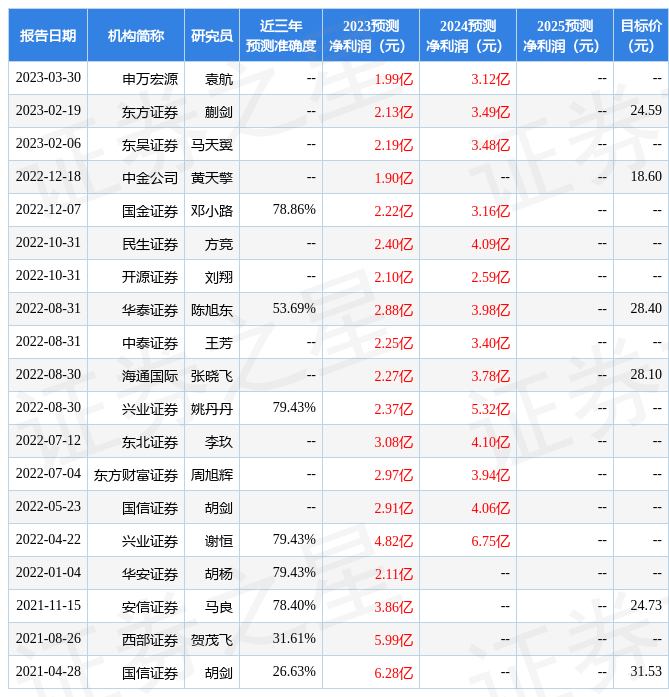Select institution 安信证券
669x697 pixels.
pyautogui.click(x=150, y=606)
